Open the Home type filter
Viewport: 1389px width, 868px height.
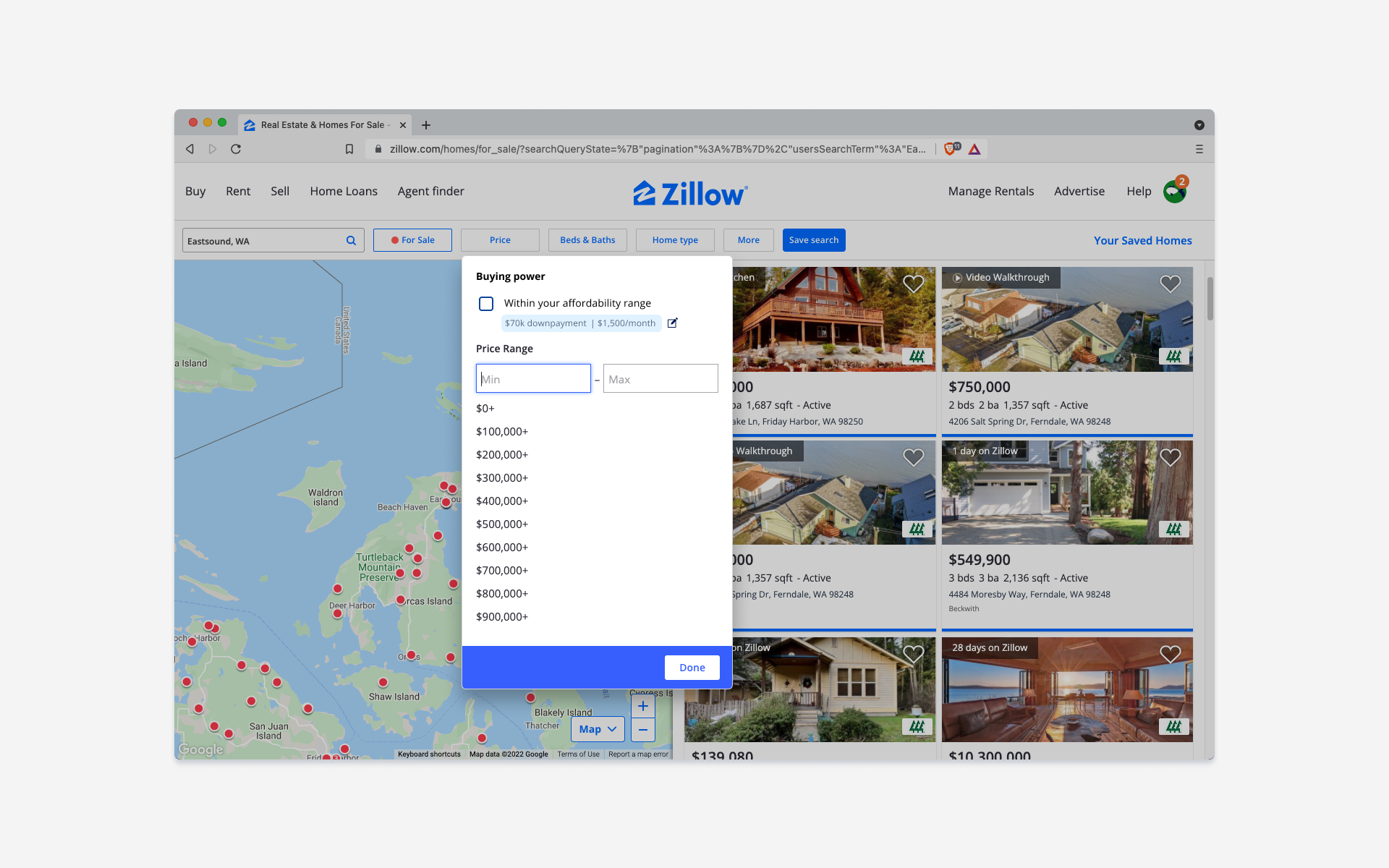click(675, 240)
